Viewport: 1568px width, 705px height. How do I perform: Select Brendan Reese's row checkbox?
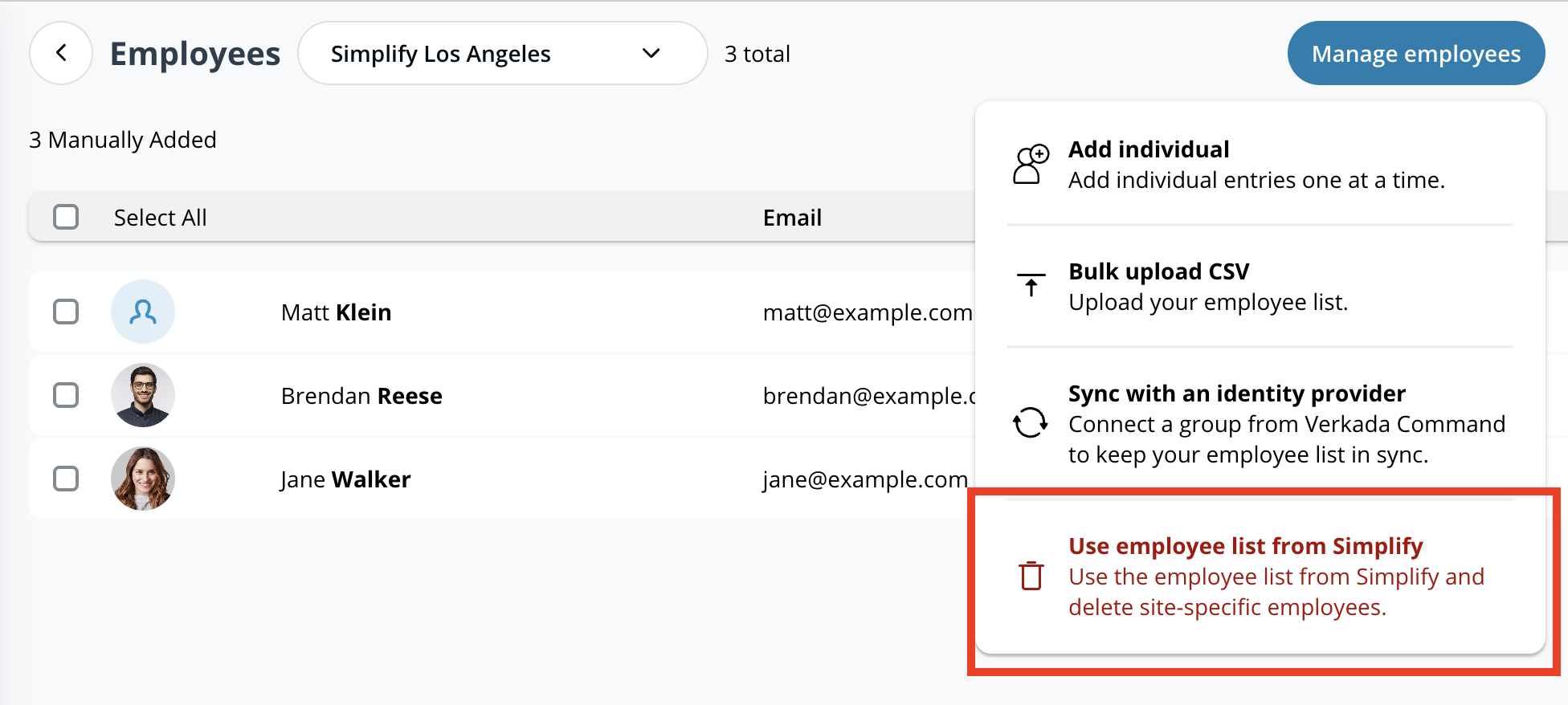(66, 395)
